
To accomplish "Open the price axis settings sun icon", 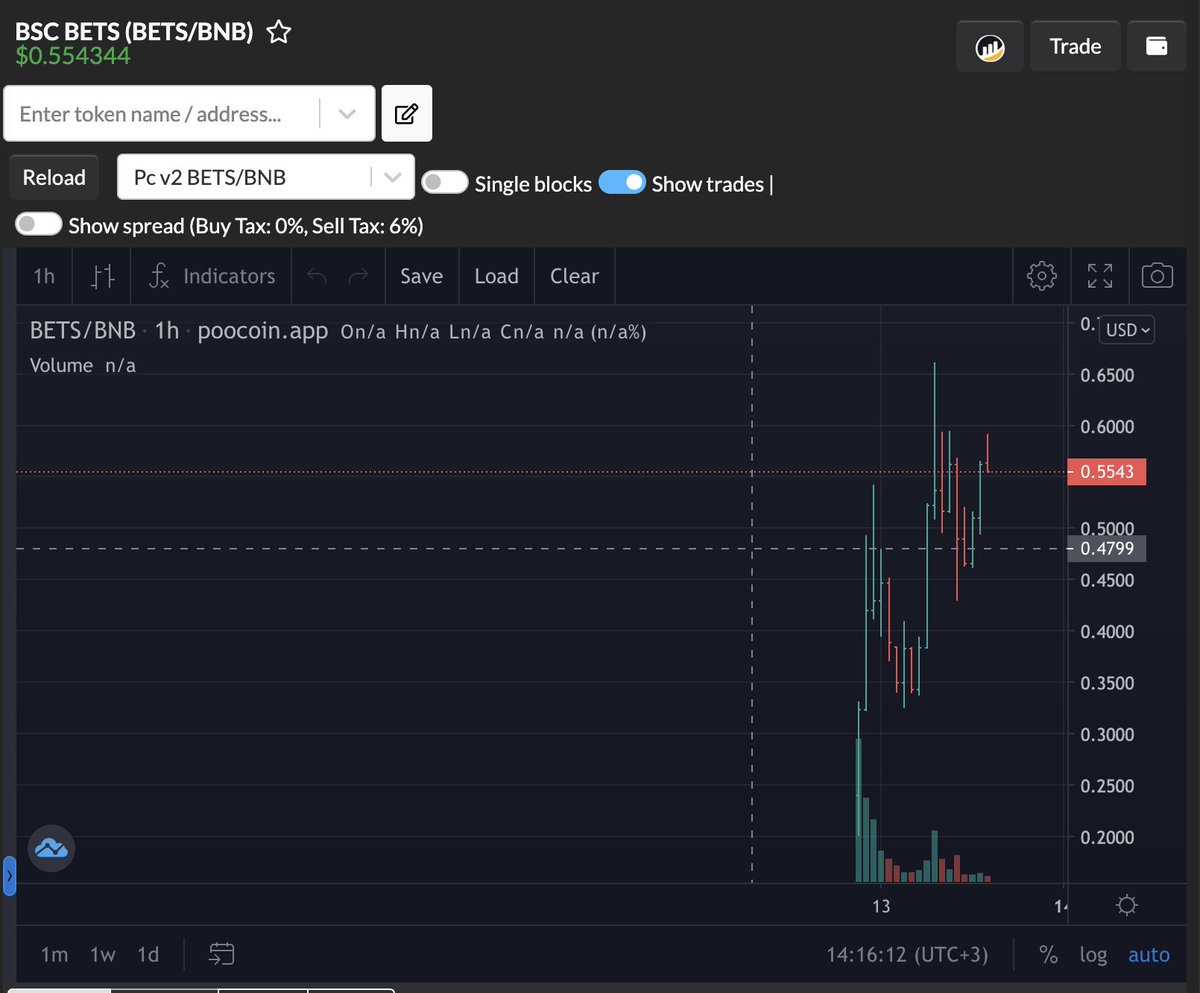I will (x=1127, y=906).
